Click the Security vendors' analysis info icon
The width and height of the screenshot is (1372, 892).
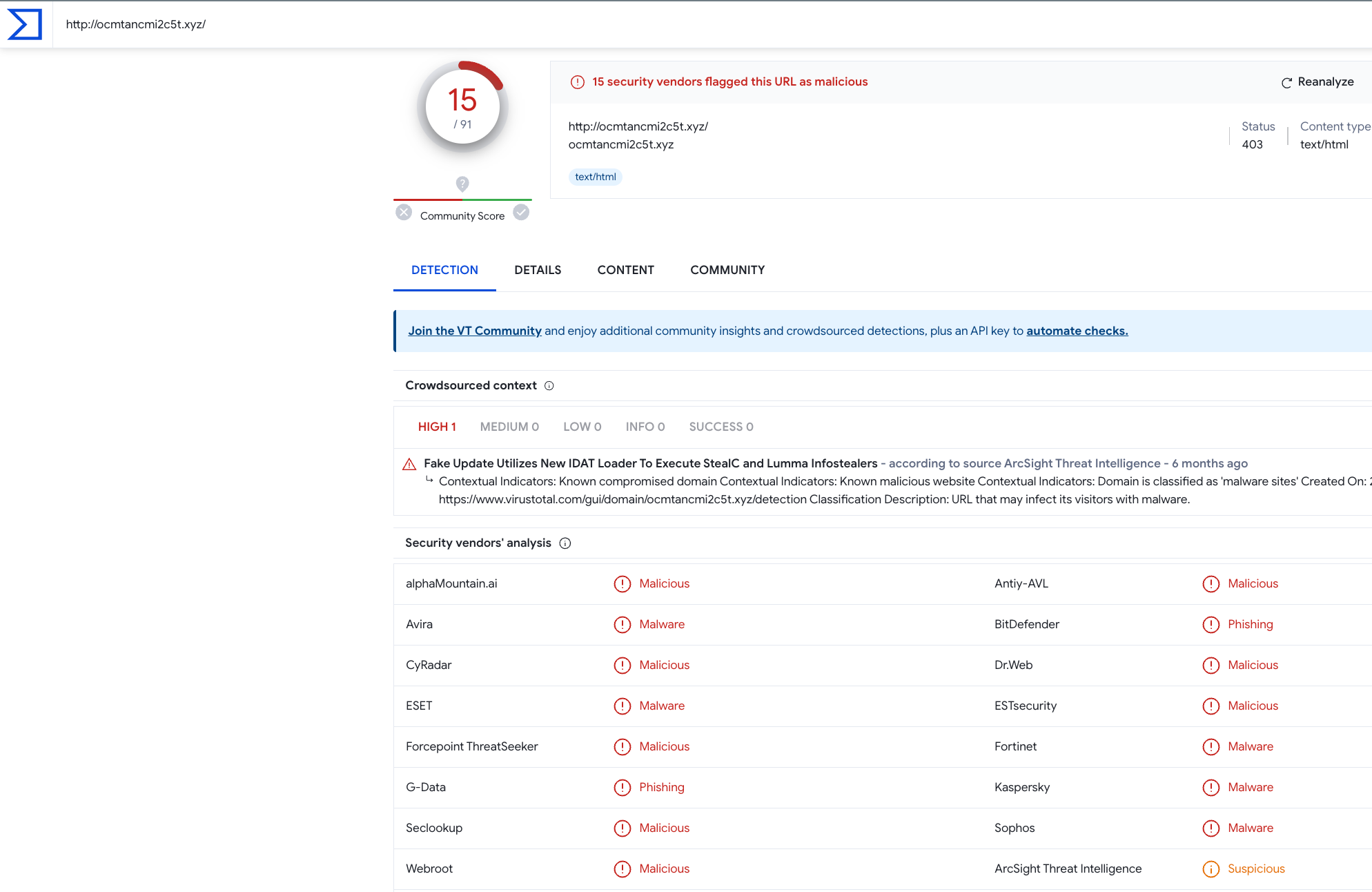[x=565, y=543]
